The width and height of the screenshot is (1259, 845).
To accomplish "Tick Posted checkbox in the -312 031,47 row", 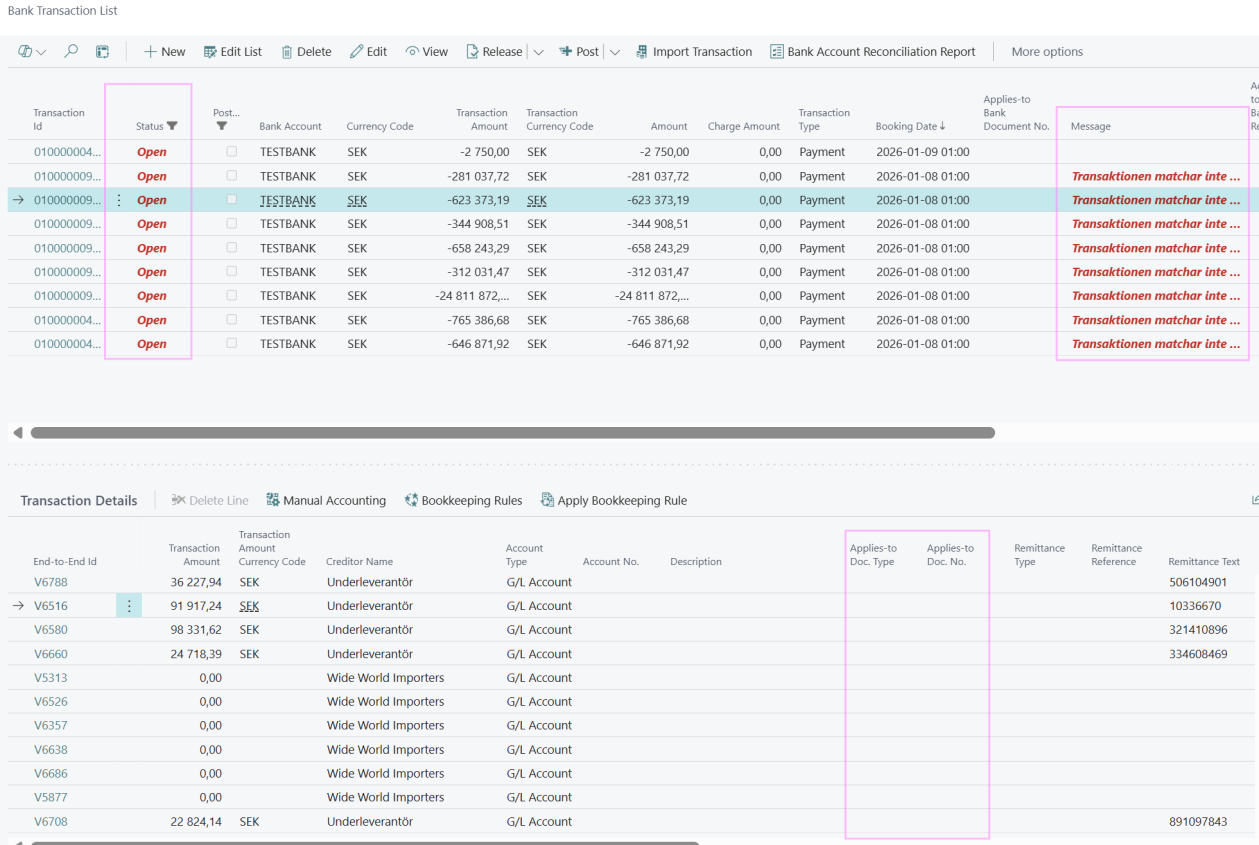I will point(232,272).
